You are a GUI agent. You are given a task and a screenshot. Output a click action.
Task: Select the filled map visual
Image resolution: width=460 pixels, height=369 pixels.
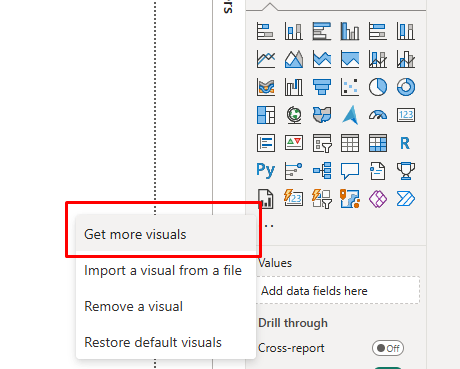click(322, 115)
